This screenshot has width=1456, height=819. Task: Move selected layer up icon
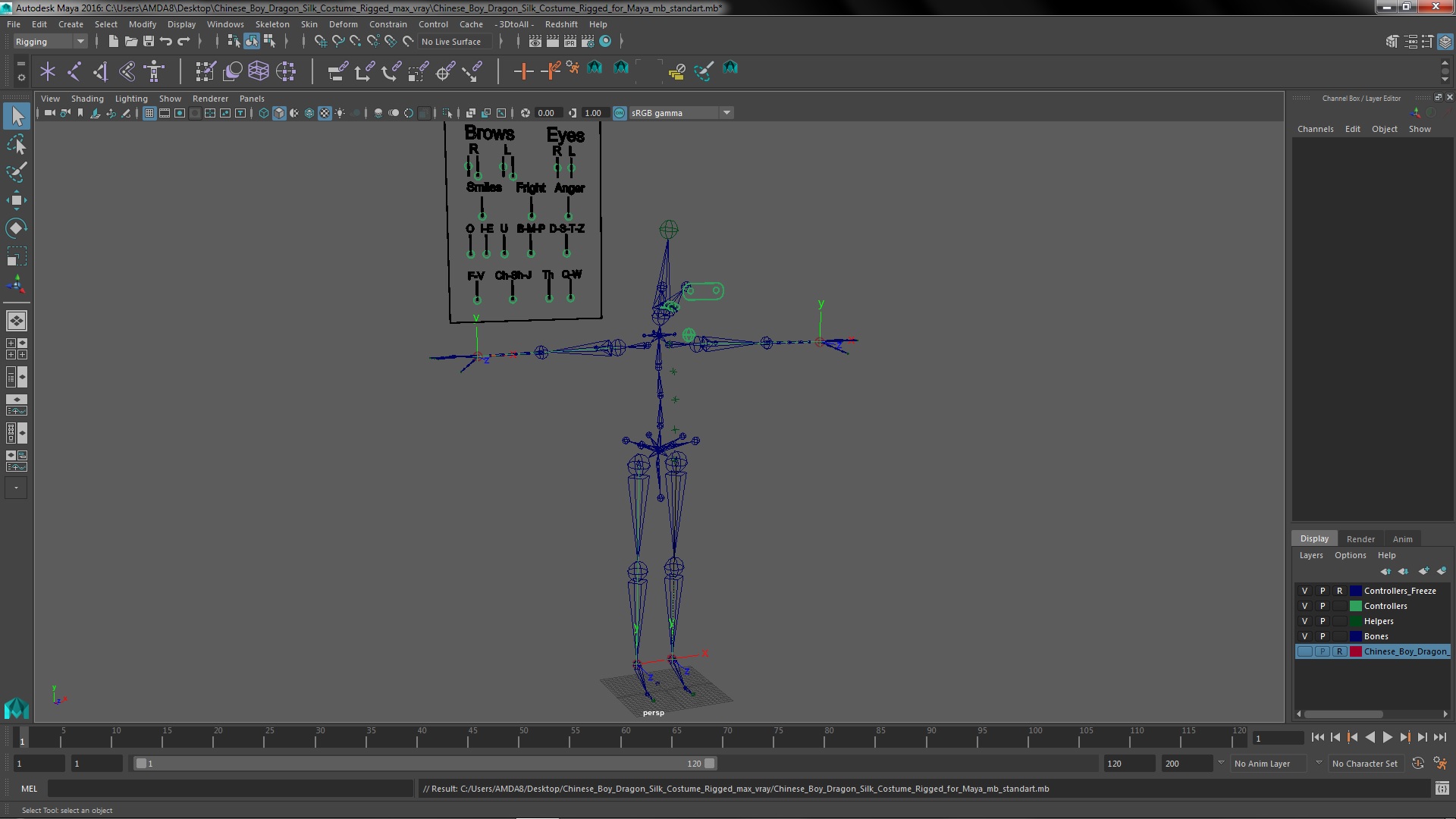point(1385,571)
